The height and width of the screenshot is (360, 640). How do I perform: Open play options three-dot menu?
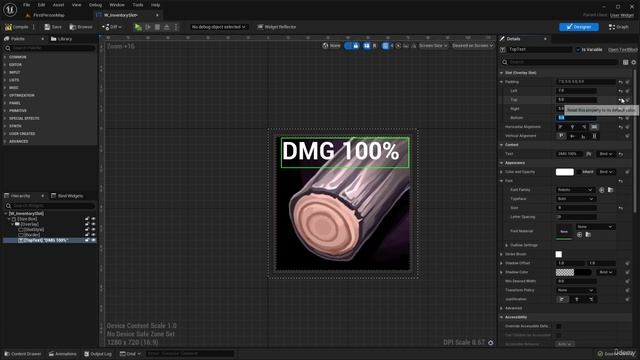176,27
